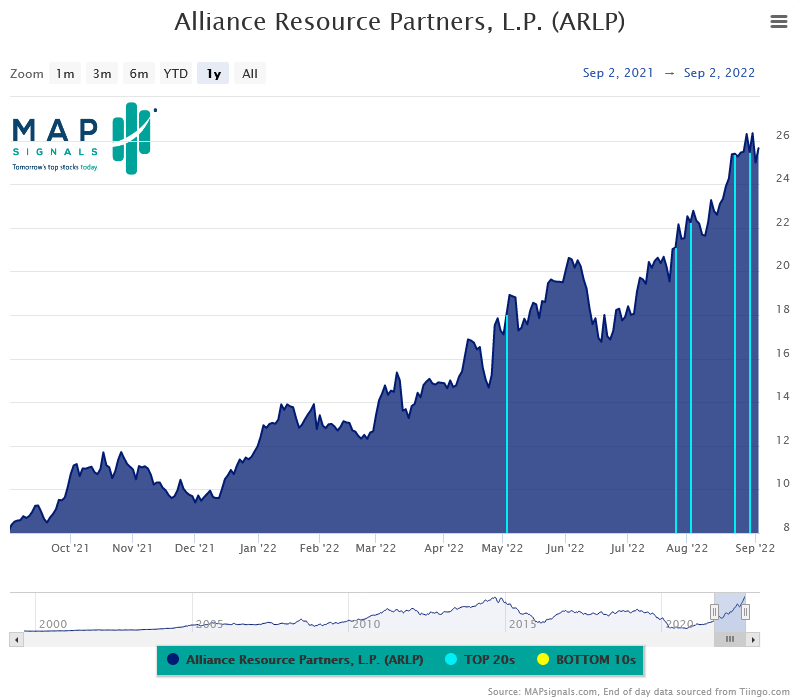Click the navigator scrollbar left arrow
This screenshot has width=800, height=700.
(17, 639)
